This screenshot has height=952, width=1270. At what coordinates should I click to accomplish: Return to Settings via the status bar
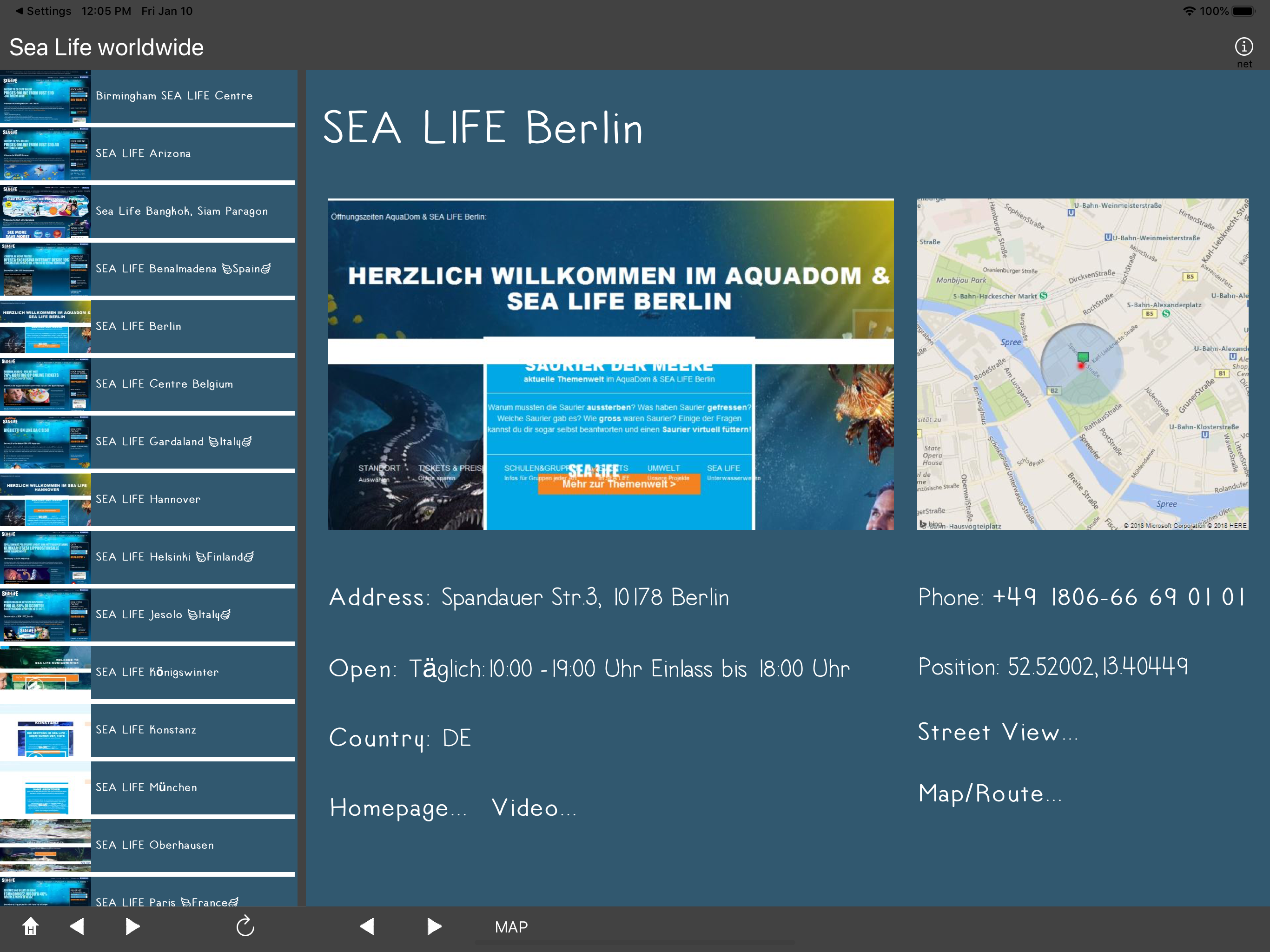pos(43,11)
